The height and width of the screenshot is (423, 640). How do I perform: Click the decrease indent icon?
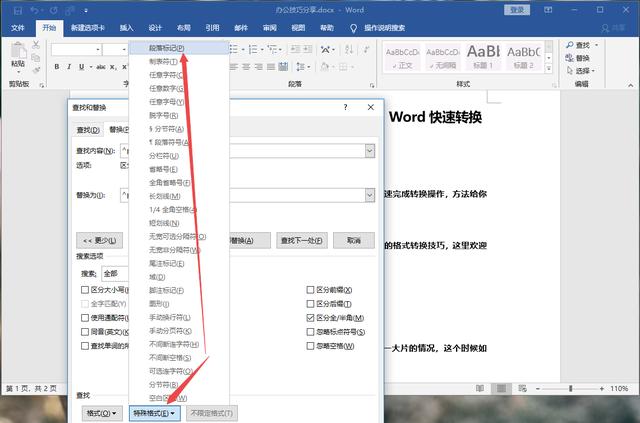[x=295, y=49]
